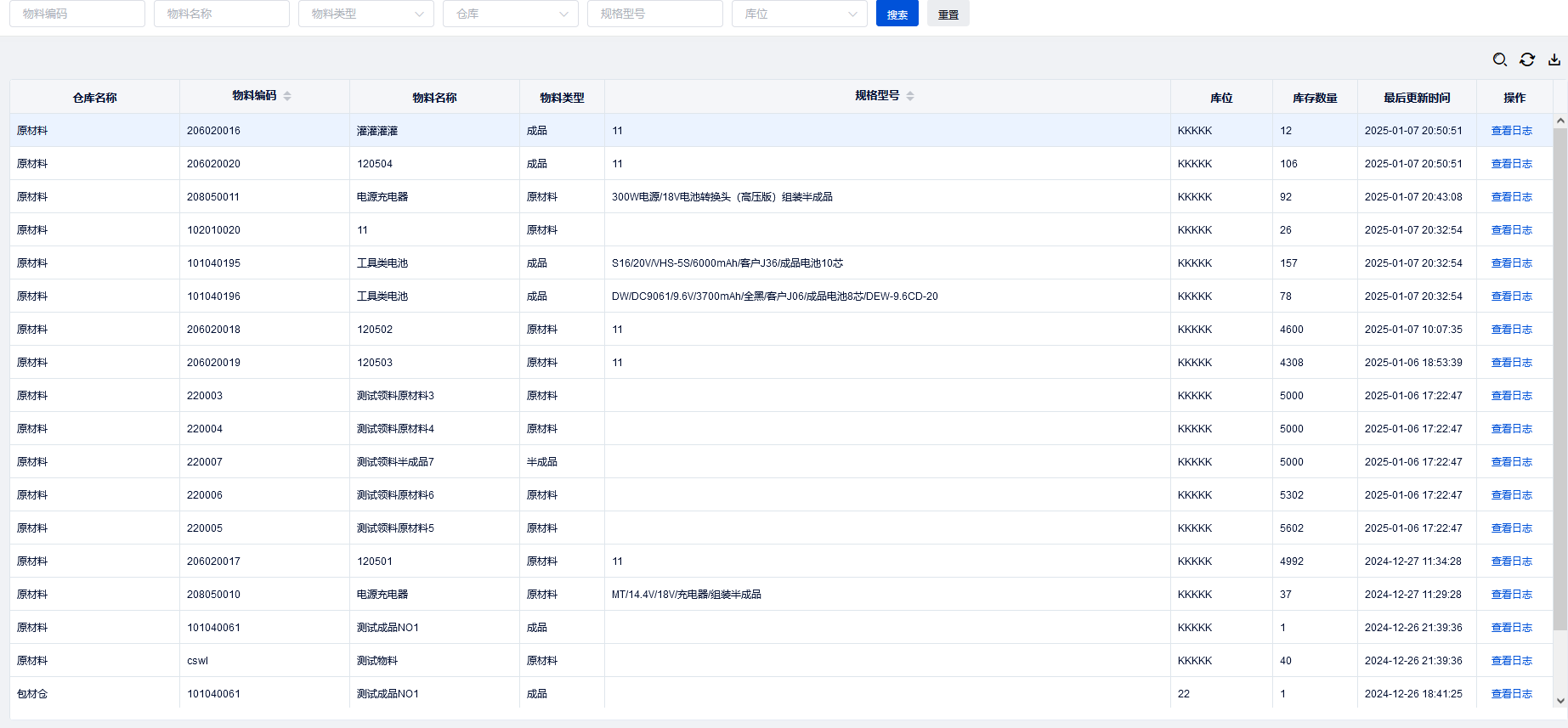Click the download export icon
The image size is (1568, 728).
(1554, 59)
